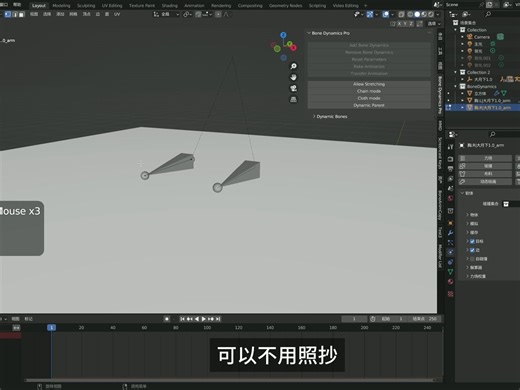The image size is (520, 390).
Task: Open the Material properties tab
Action: pos(450,282)
